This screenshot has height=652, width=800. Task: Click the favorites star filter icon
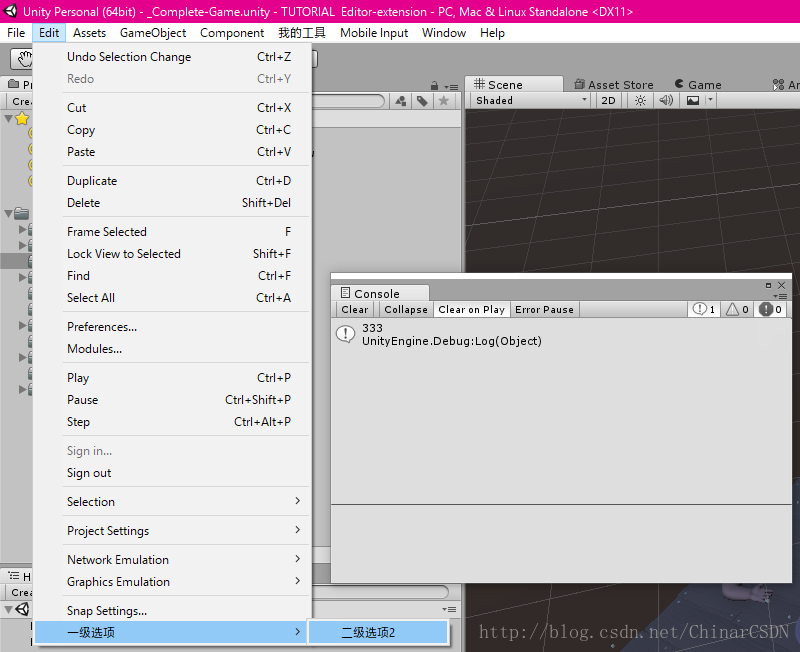pyautogui.click(x=444, y=101)
